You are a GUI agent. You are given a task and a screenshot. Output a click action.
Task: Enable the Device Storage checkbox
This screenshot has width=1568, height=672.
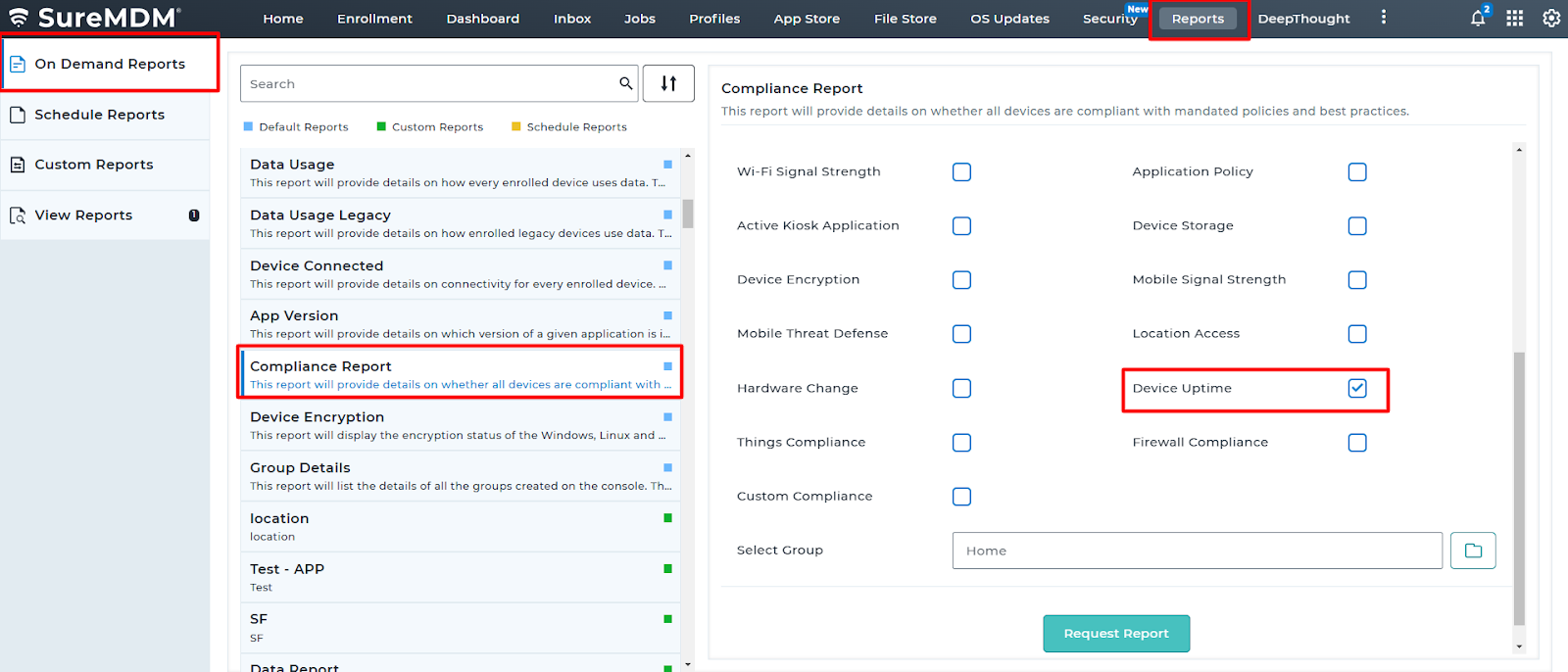tap(1357, 226)
